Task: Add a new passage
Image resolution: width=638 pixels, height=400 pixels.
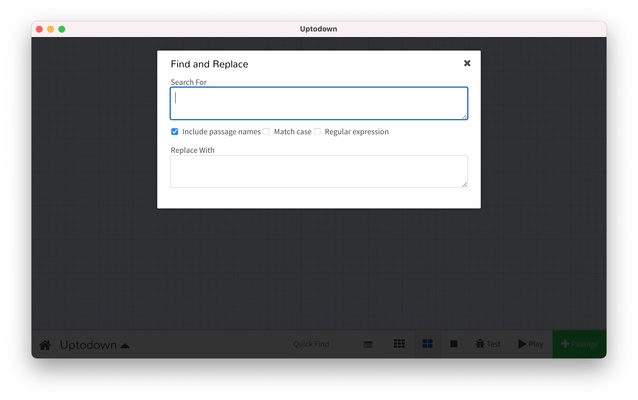Action: (x=579, y=344)
